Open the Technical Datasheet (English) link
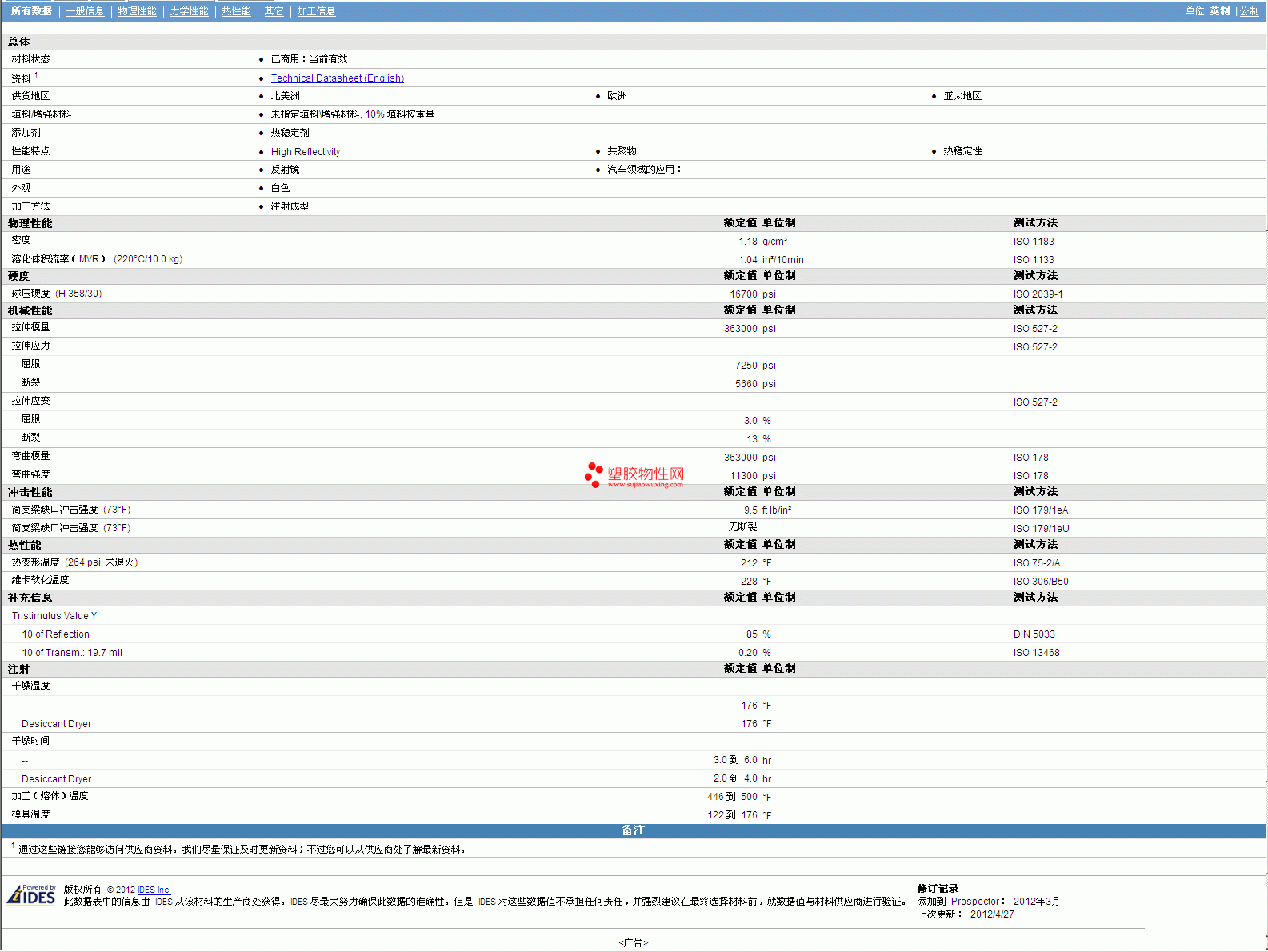 (x=337, y=78)
